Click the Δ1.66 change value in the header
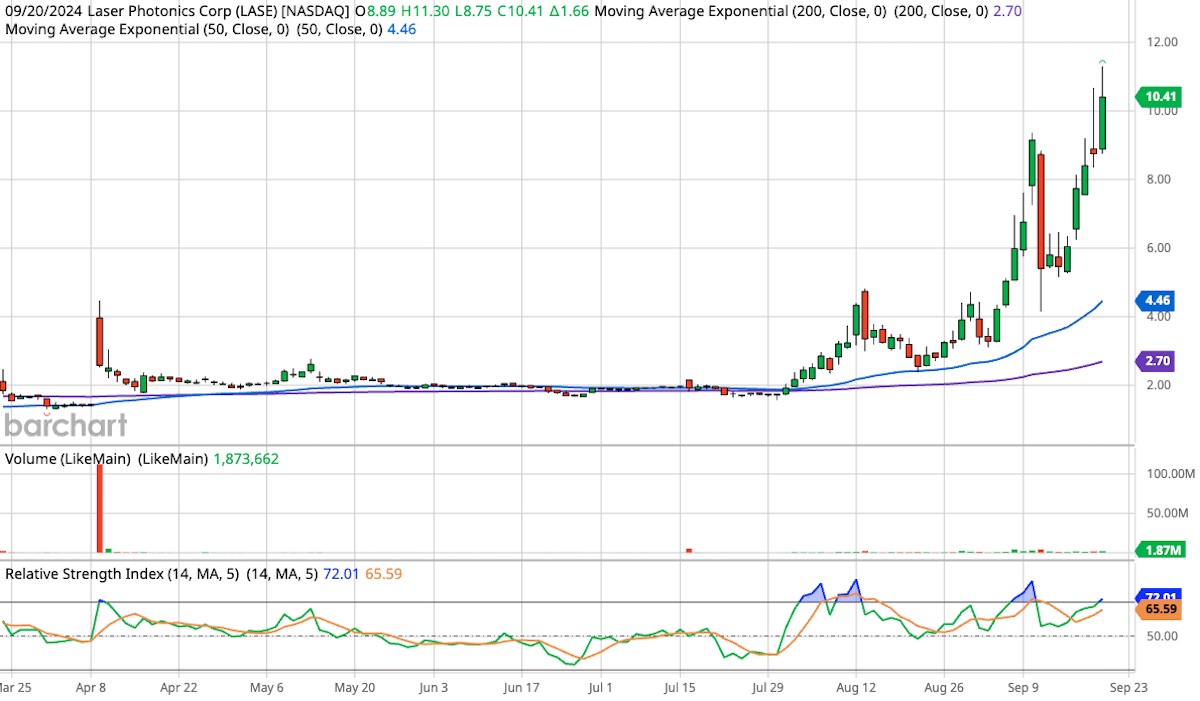Viewport: 1200px width, 701px height. pos(570,10)
